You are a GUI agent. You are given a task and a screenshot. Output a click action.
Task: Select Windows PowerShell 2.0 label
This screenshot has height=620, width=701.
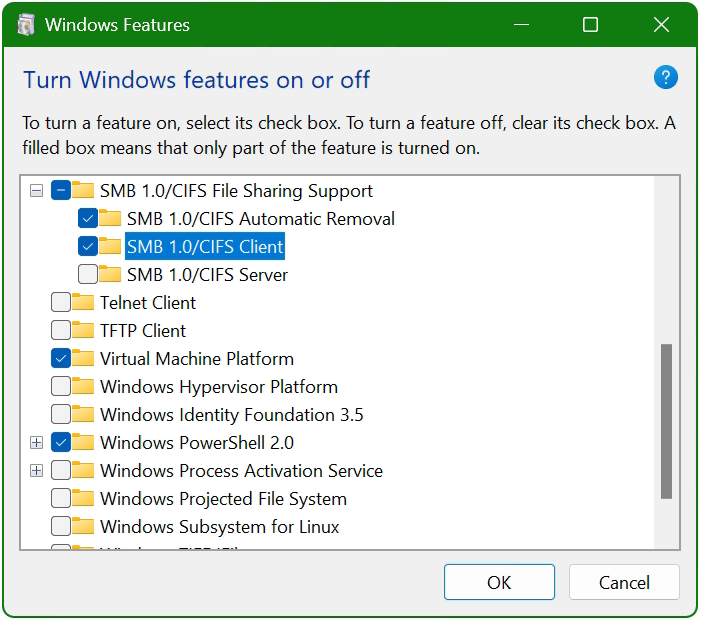[197, 443]
